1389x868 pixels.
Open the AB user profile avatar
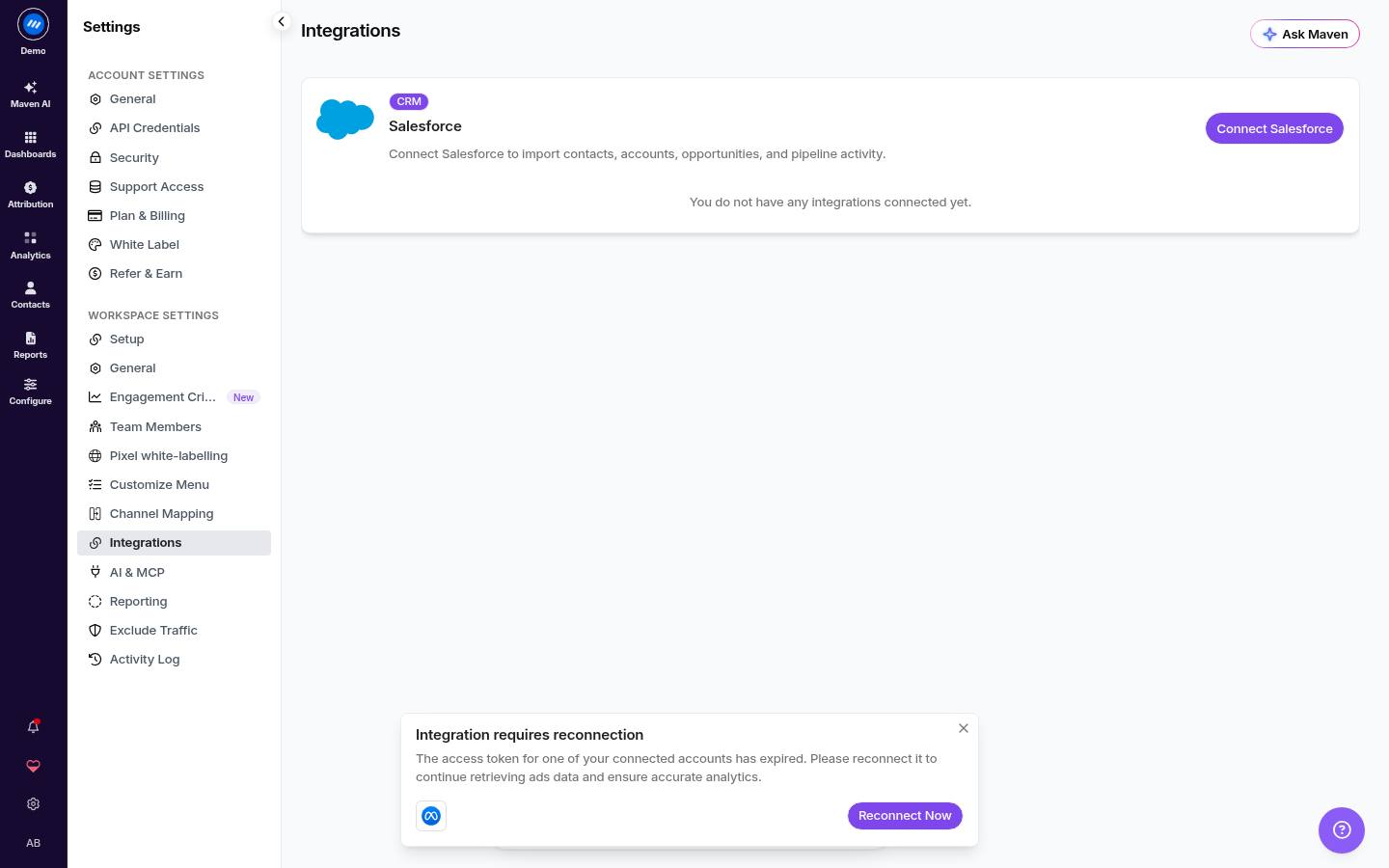pos(34,843)
